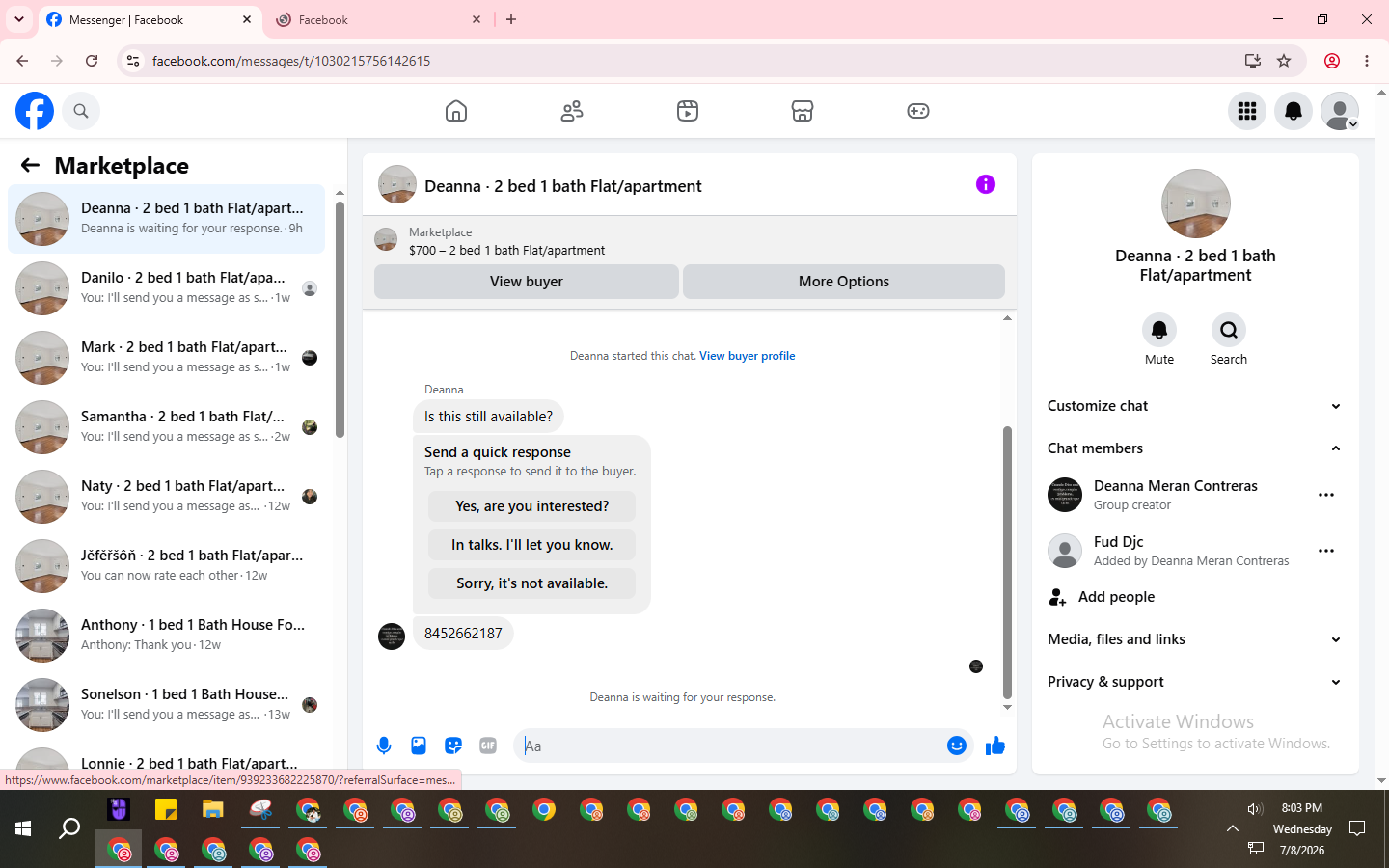1389x868 pixels.
Task: Click the conversation list scrollbar
Action: [340, 318]
